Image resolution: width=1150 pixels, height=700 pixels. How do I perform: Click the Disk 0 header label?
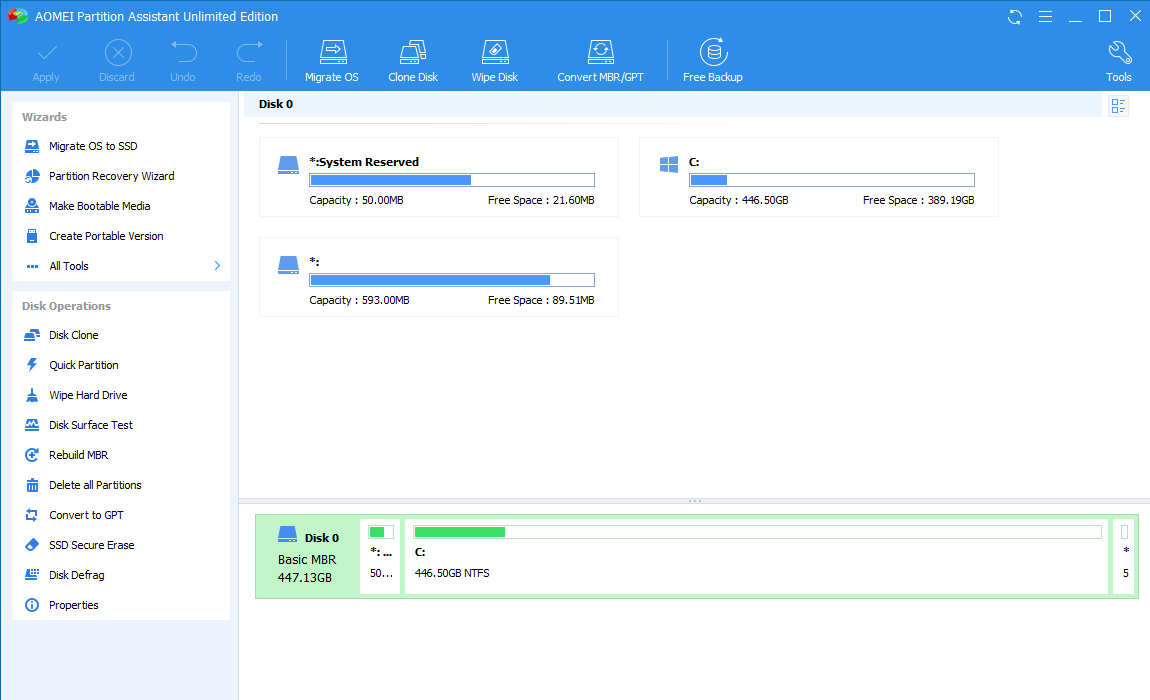coord(276,104)
